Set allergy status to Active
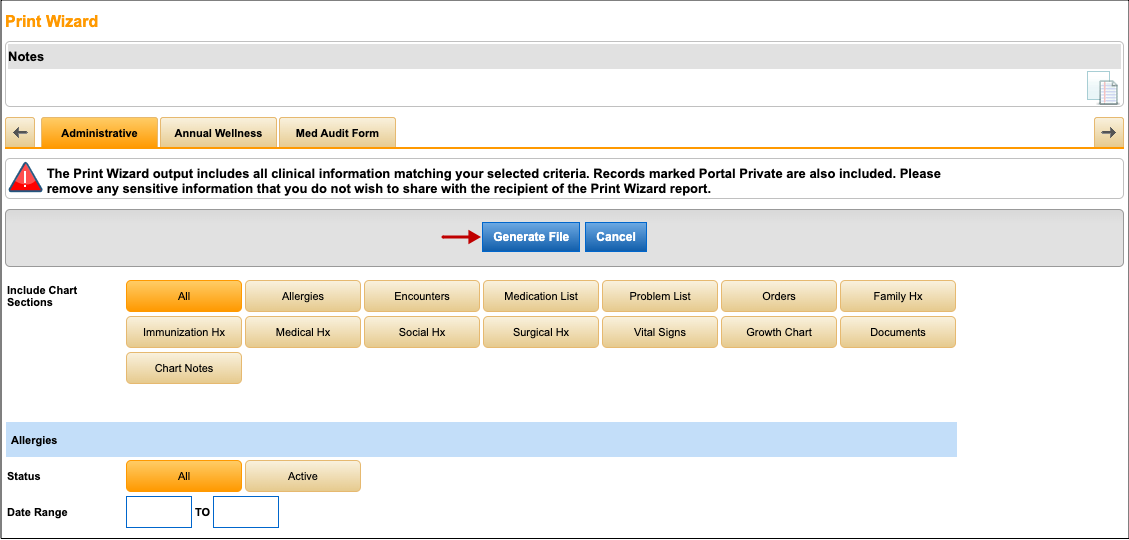Screen dimensions: 1129x540 pos(303,476)
